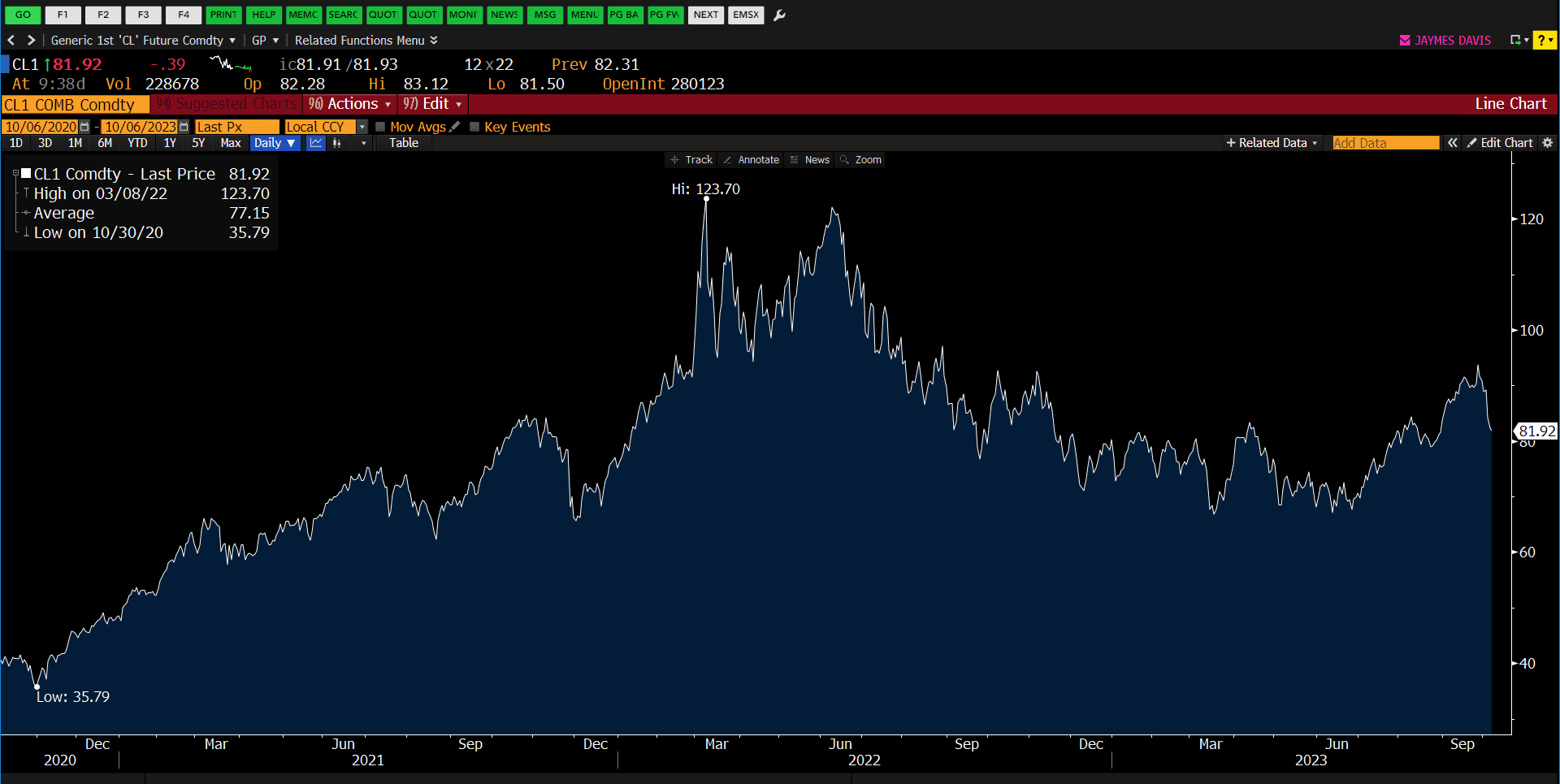Click the EMSX key button

coord(746,15)
